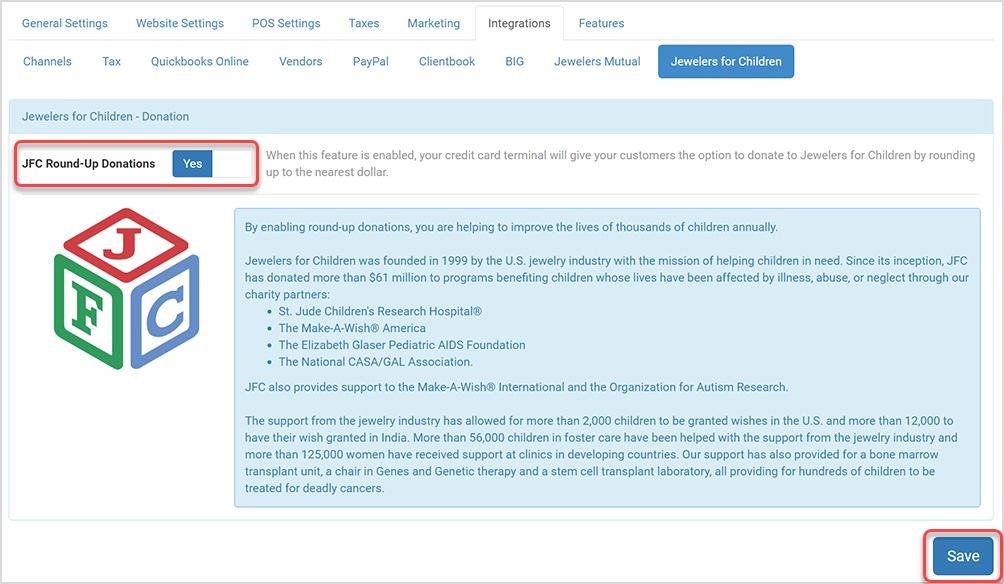Open the BIG integration sub-tab

(515, 61)
